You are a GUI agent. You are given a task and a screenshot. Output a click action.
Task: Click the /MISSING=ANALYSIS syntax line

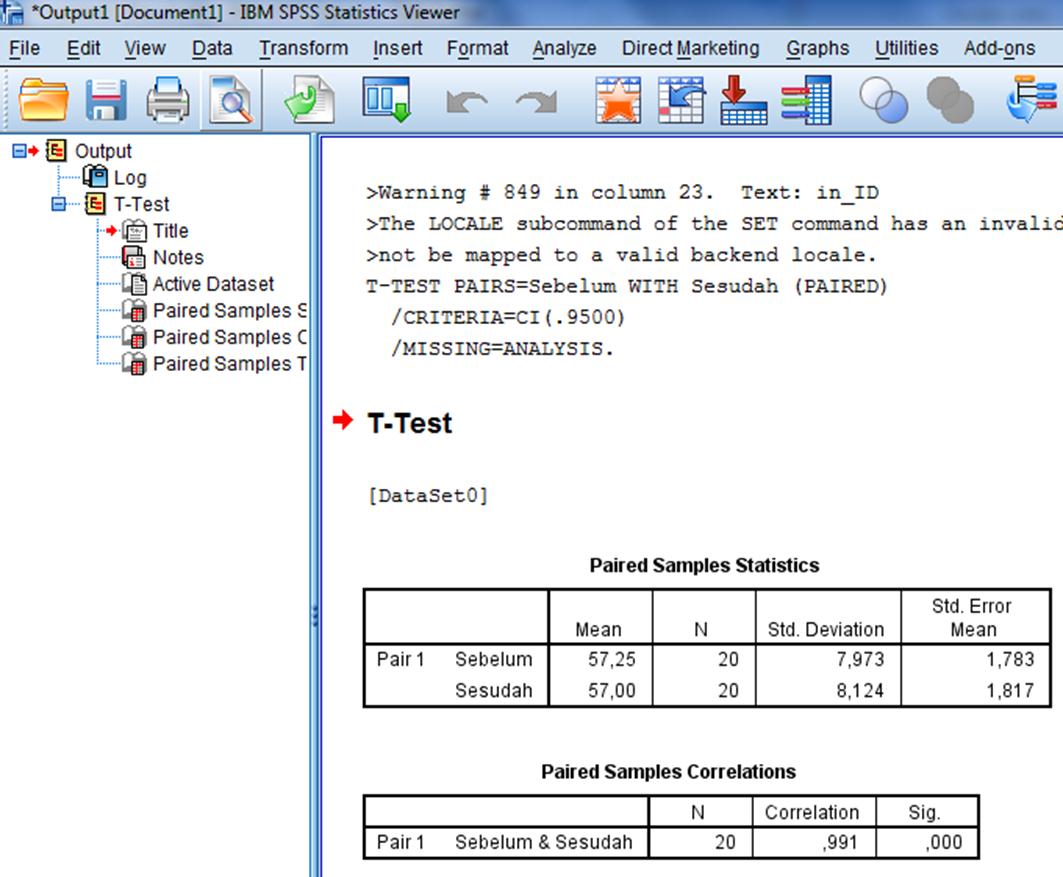click(x=502, y=348)
